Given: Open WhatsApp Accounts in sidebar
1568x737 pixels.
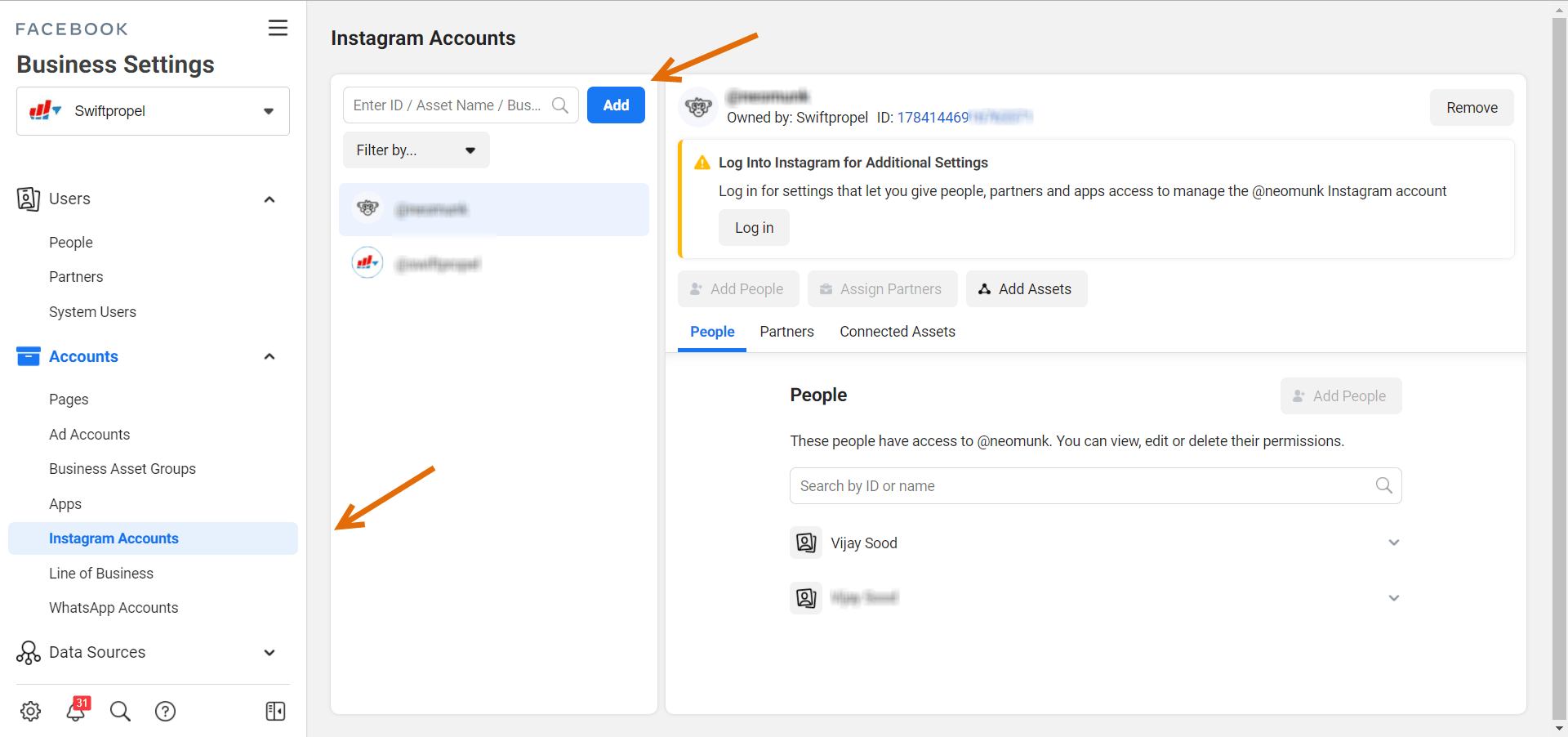Looking at the screenshot, I should point(114,608).
